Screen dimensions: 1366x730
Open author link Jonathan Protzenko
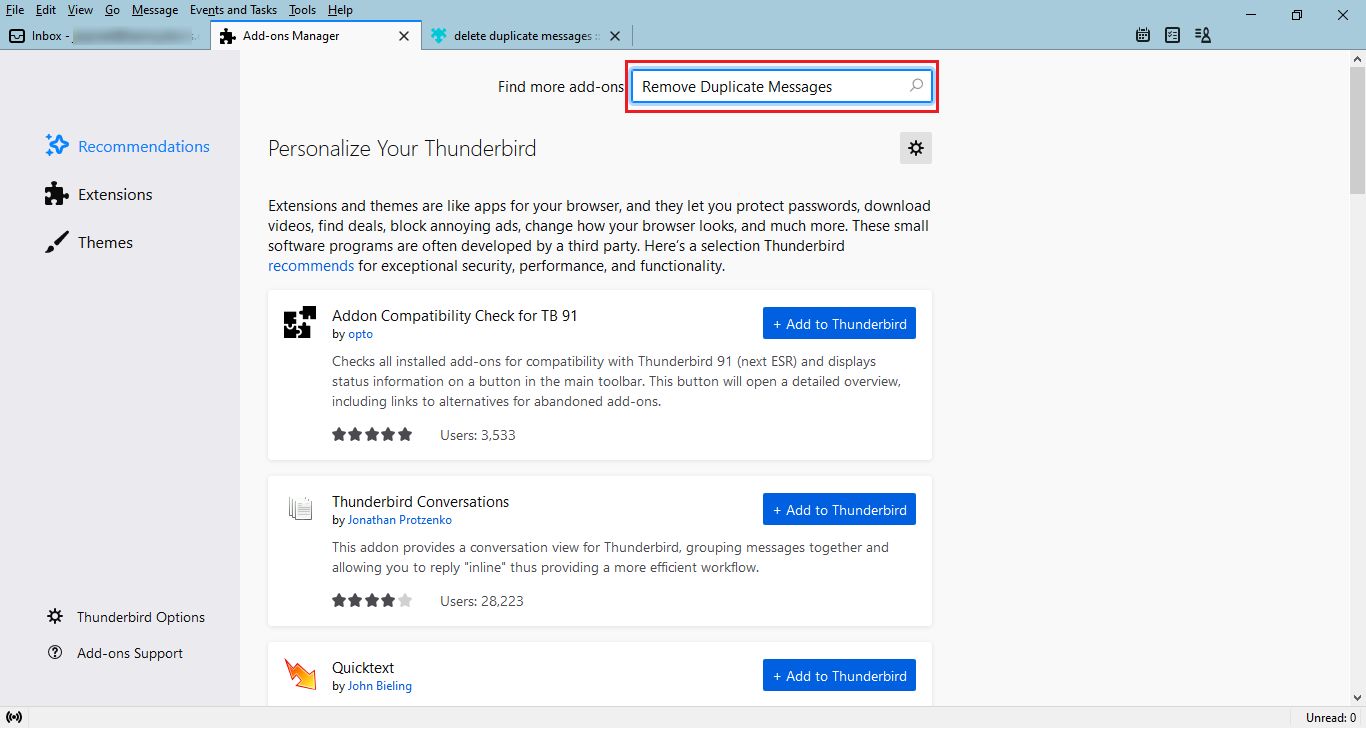(400, 520)
